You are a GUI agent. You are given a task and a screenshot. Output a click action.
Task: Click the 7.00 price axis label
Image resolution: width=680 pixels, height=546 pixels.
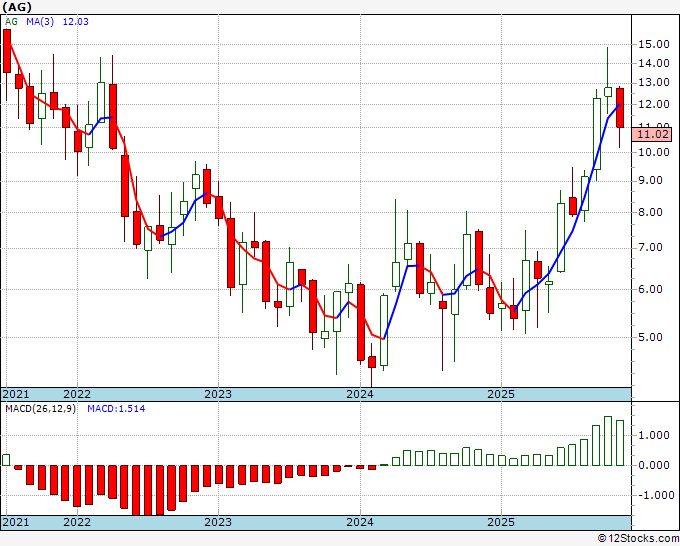point(651,248)
